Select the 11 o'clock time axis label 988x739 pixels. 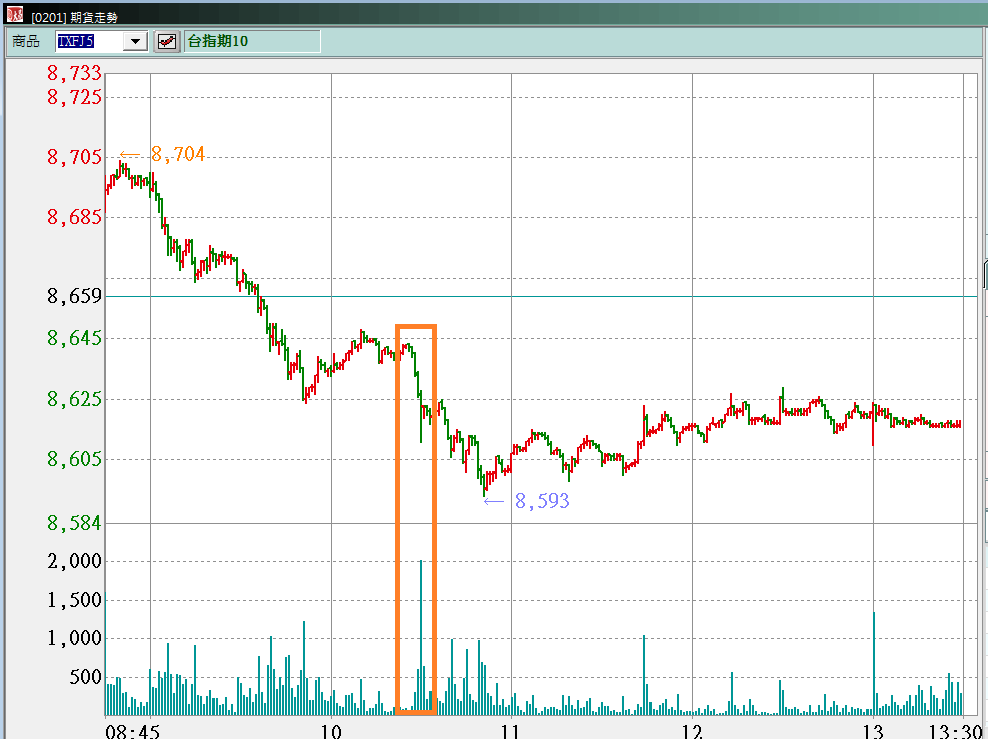511,731
